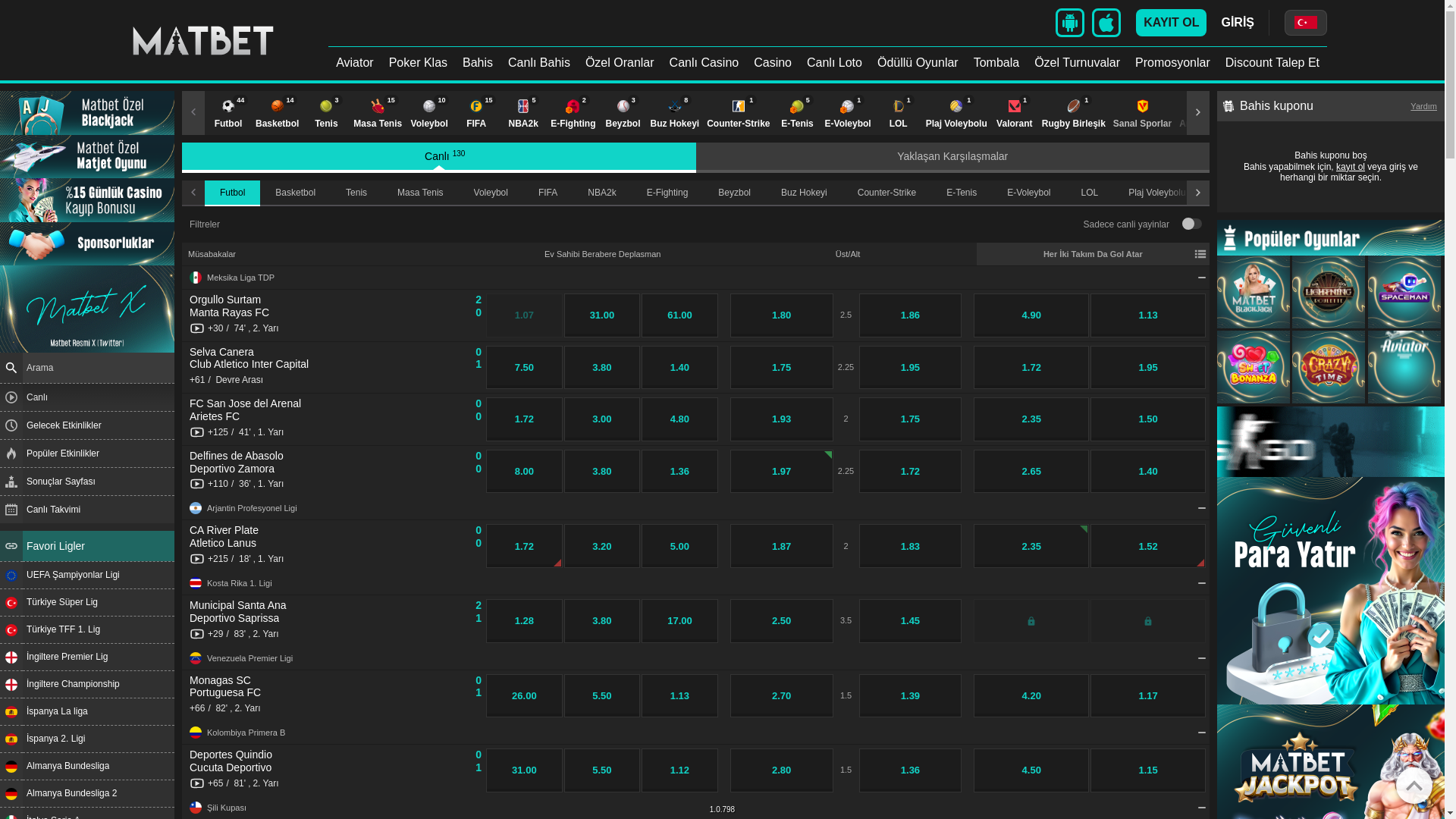Open Canlı Takvimi in sidebar

(x=87, y=510)
